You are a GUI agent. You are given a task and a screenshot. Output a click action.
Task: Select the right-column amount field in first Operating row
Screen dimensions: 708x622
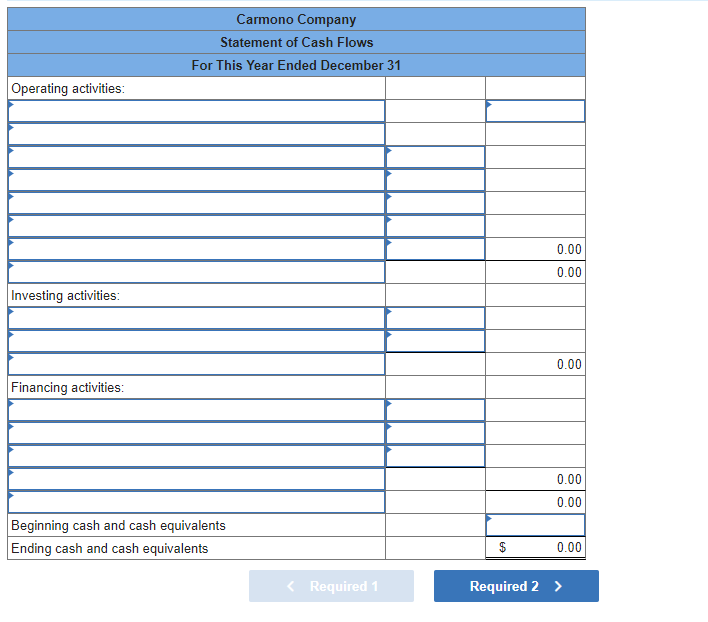(x=535, y=111)
